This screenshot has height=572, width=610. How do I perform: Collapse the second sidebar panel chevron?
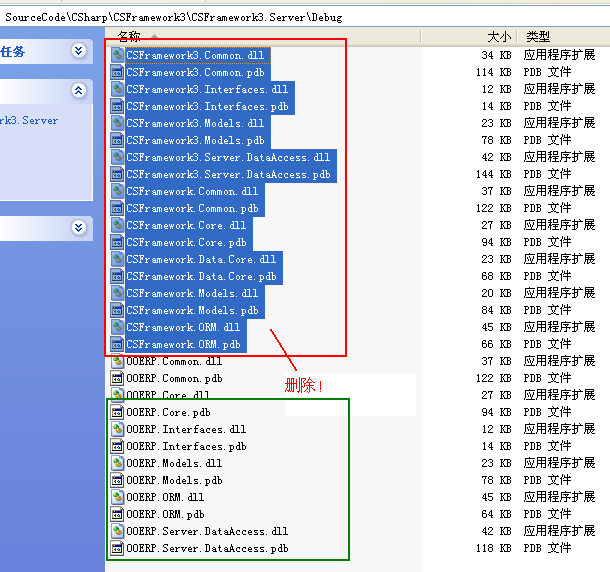point(79,90)
